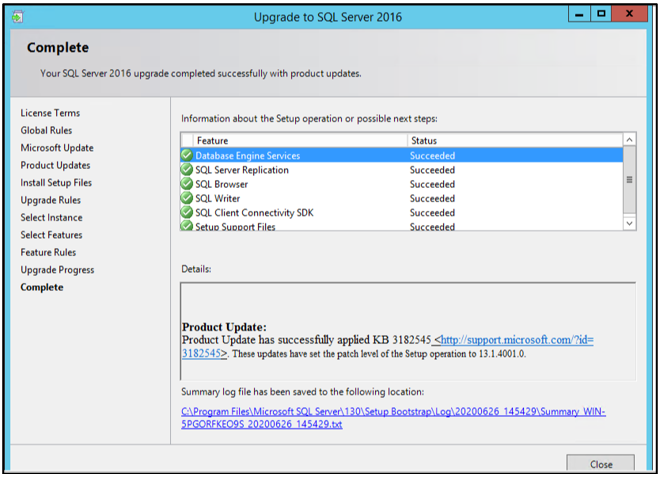Select the Product Updates step in sidebar
The height and width of the screenshot is (477, 662).
55,165
